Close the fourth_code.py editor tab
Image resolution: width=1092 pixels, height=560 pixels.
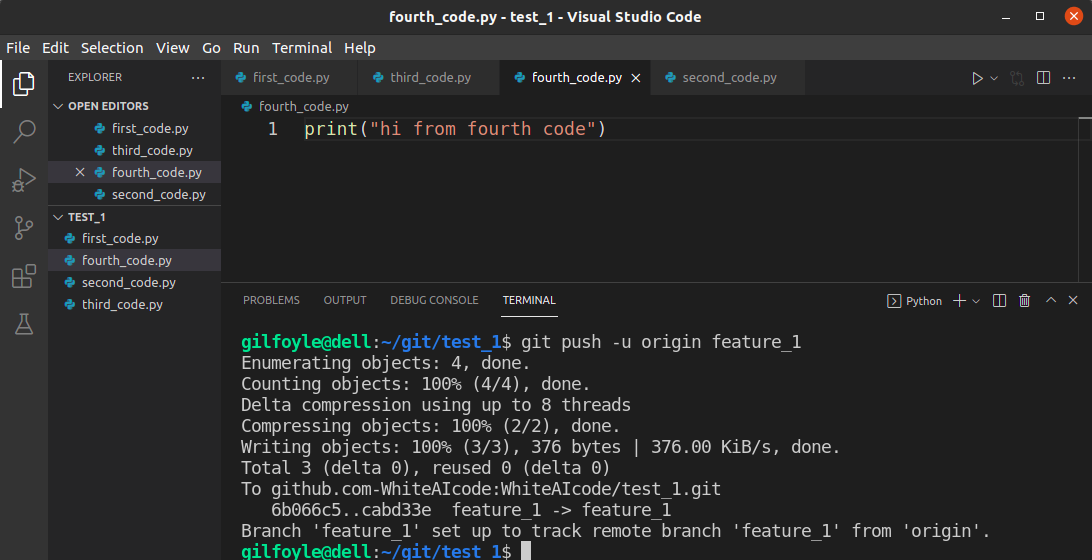(x=636, y=78)
